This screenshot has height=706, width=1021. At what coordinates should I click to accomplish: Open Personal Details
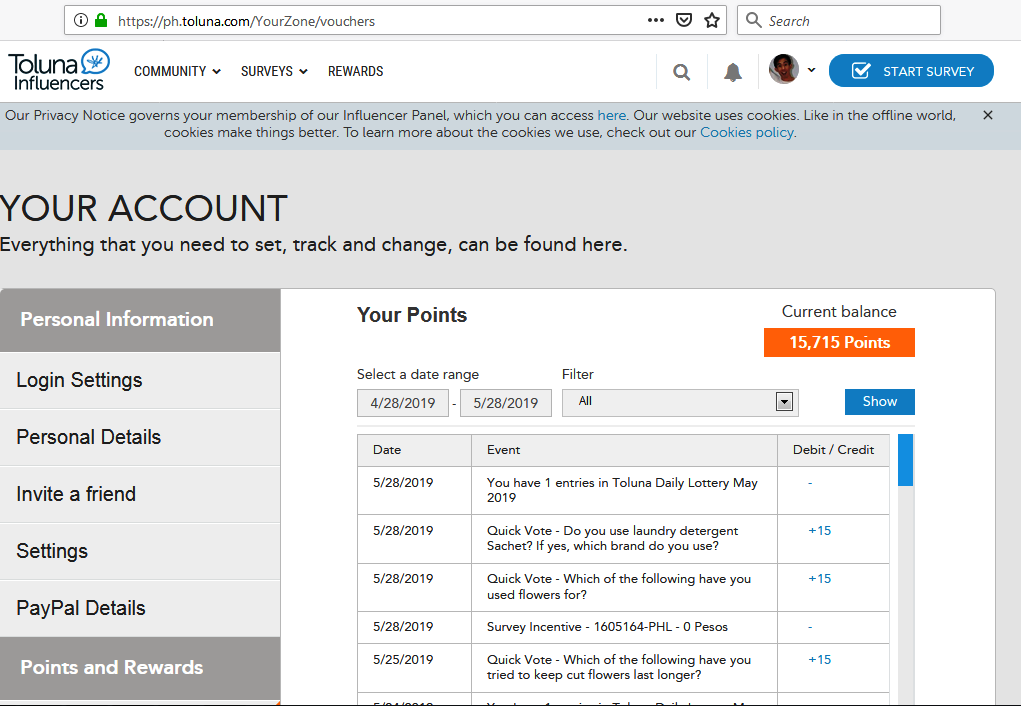click(x=140, y=437)
